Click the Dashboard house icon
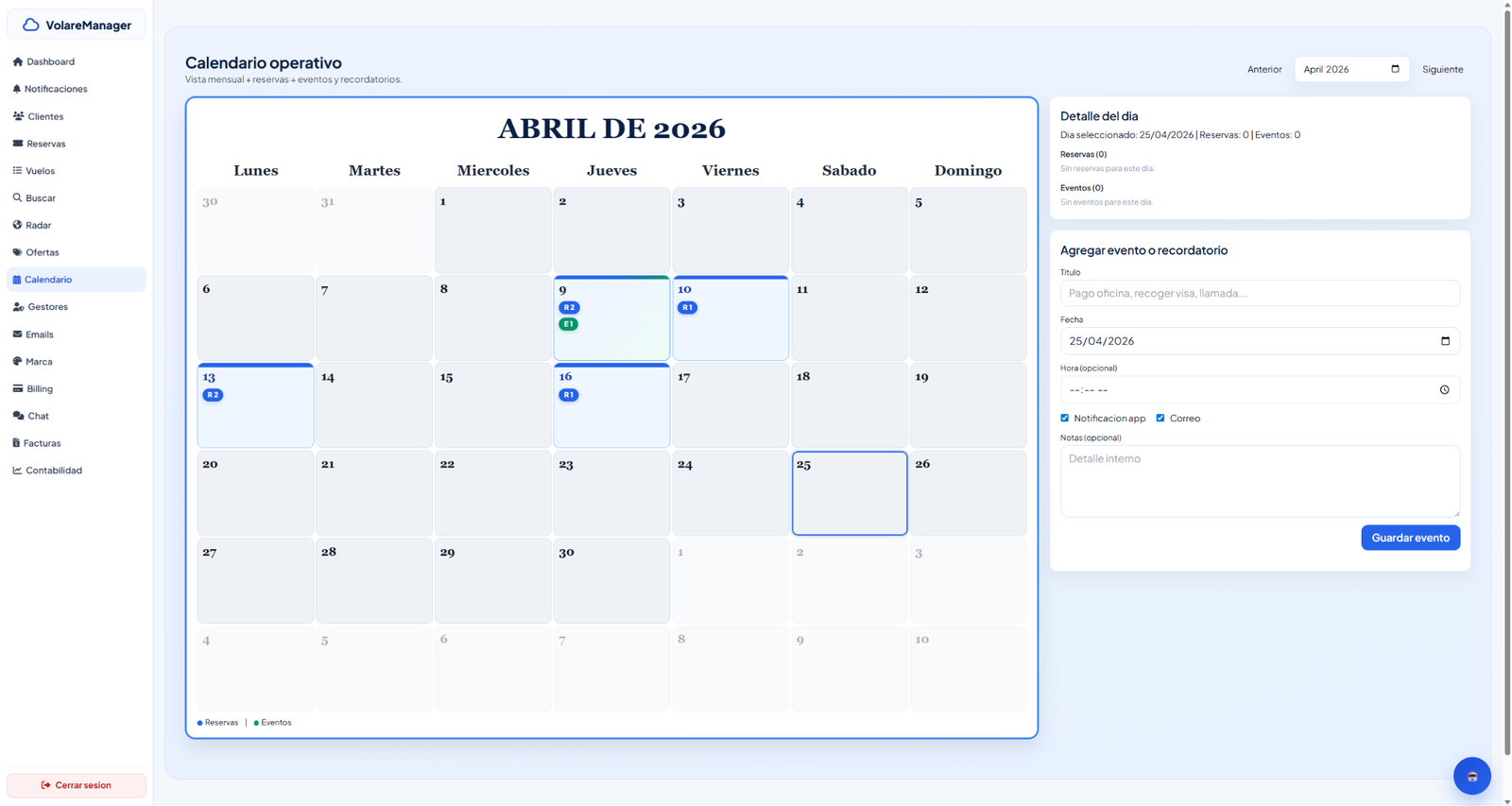Viewport: 1512px width, 806px height. pos(17,61)
